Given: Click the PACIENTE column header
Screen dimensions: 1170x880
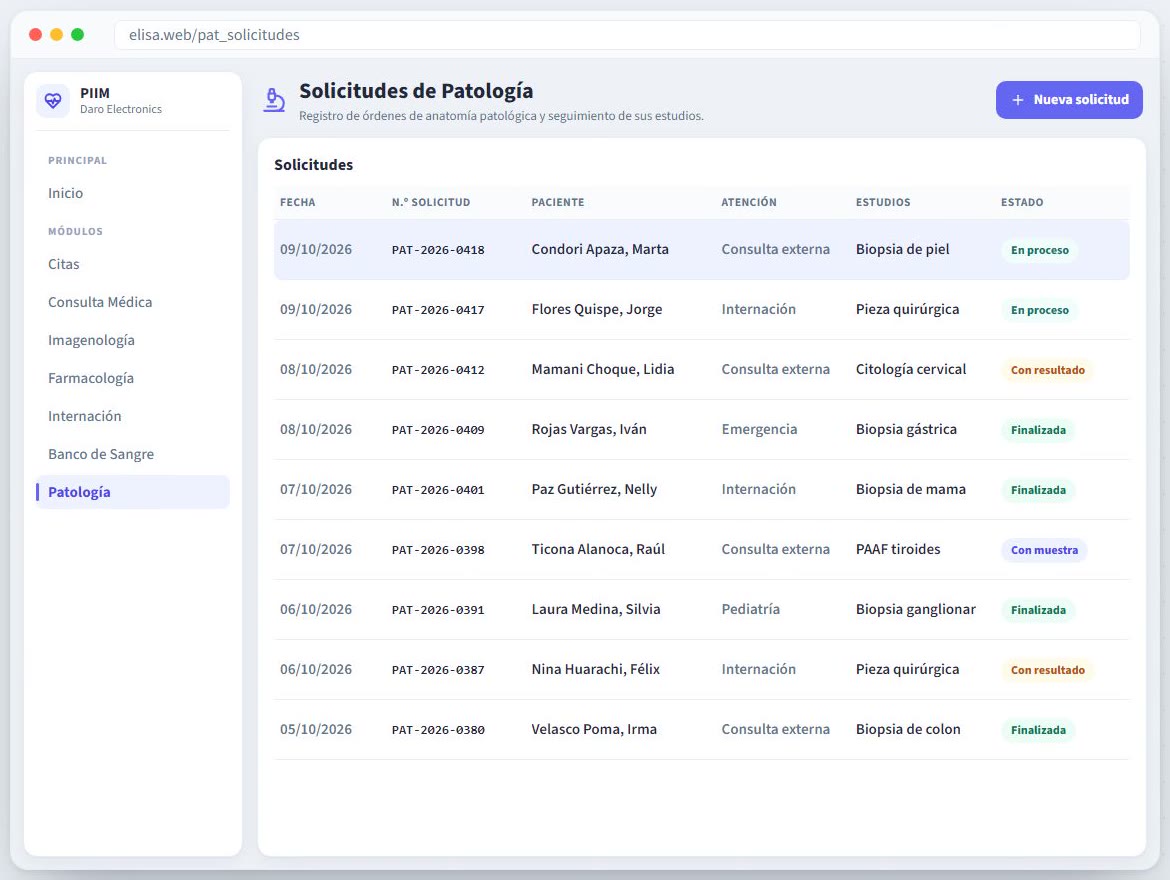Looking at the screenshot, I should [558, 202].
